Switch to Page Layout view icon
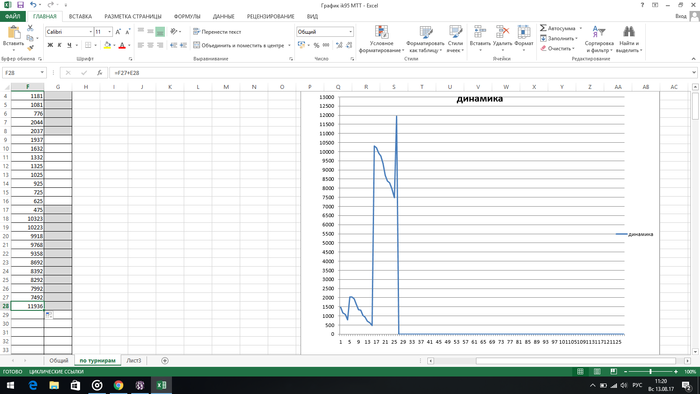The height and width of the screenshot is (394, 700). [597, 371]
